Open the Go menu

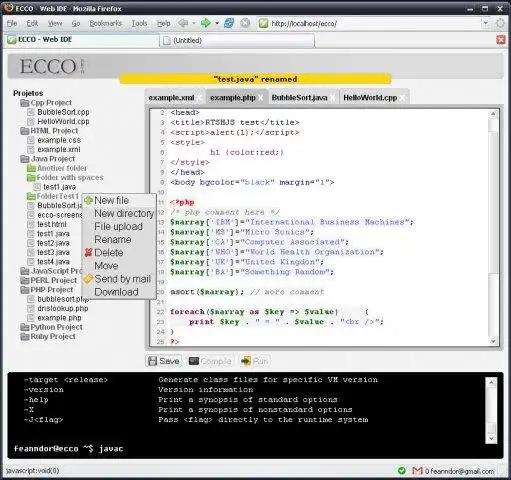(76, 23)
